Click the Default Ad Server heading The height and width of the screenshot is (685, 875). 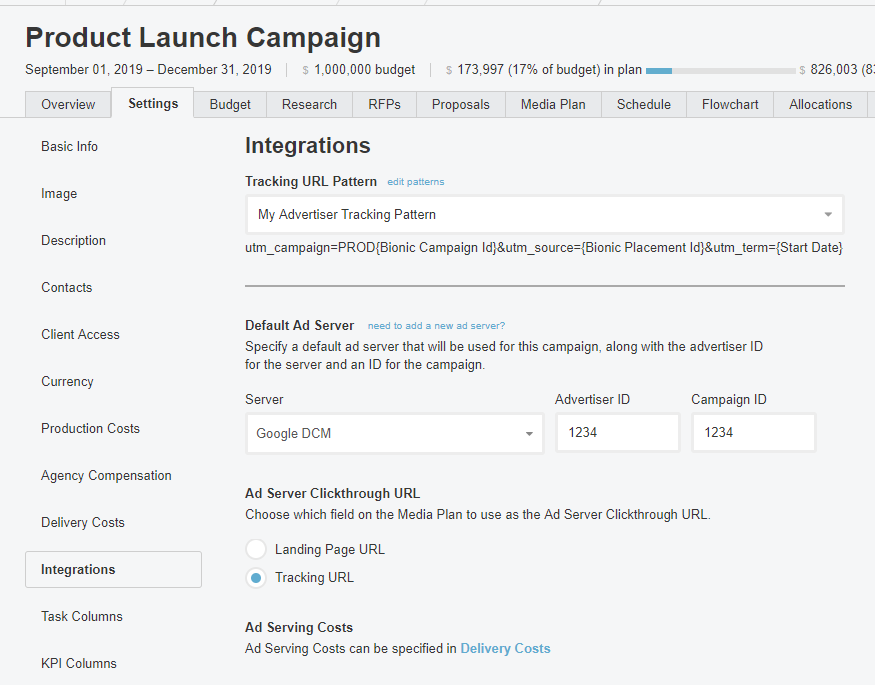(300, 325)
